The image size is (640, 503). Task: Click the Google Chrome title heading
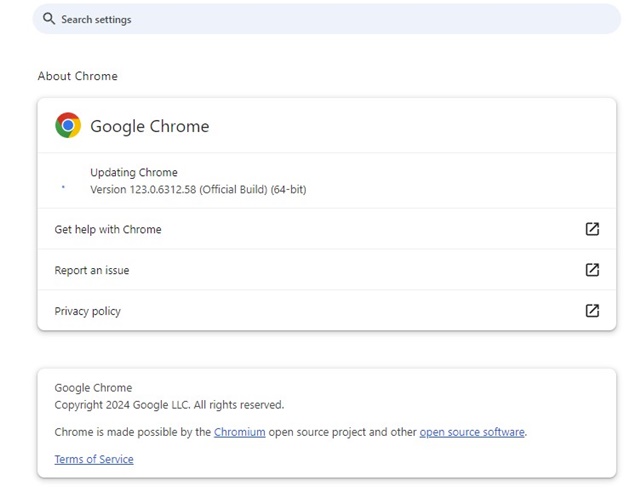tap(149, 126)
